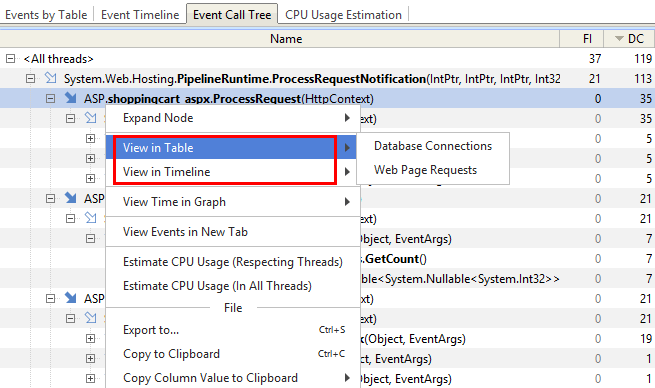This screenshot has height=388, width=655.
Task: Click the blue arrow icon on shoppingcart_aspx.ProcessRequest row
Action: click(x=71, y=98)
